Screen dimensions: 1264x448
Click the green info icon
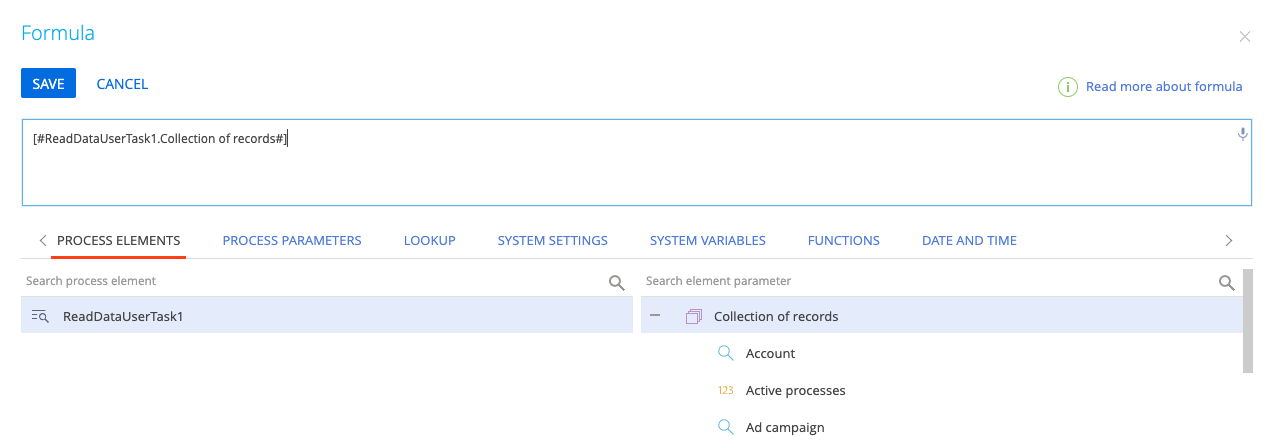pyautogui.click(x=1068, y=87)
